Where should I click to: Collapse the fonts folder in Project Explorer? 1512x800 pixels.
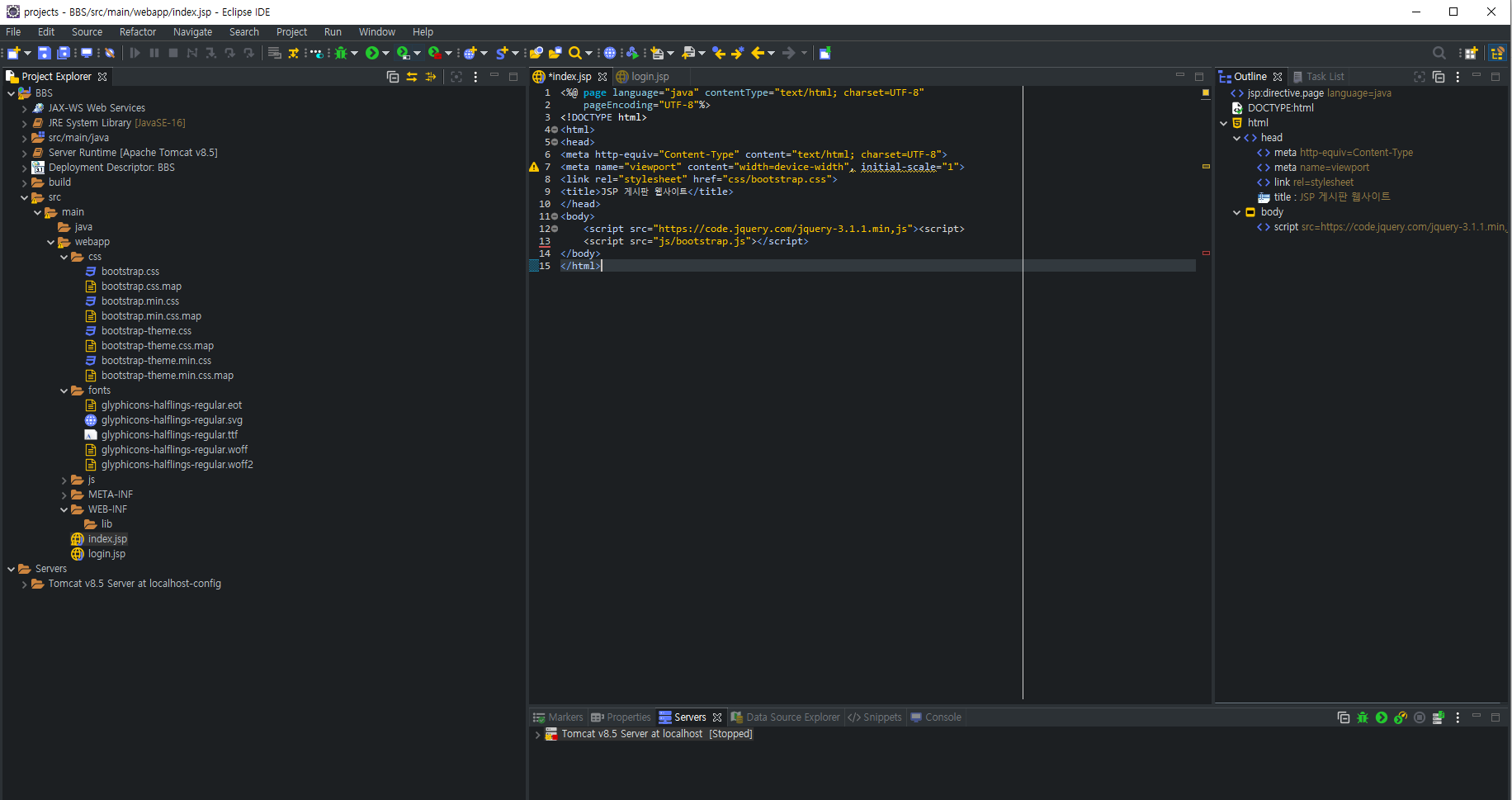coord(64,391)
